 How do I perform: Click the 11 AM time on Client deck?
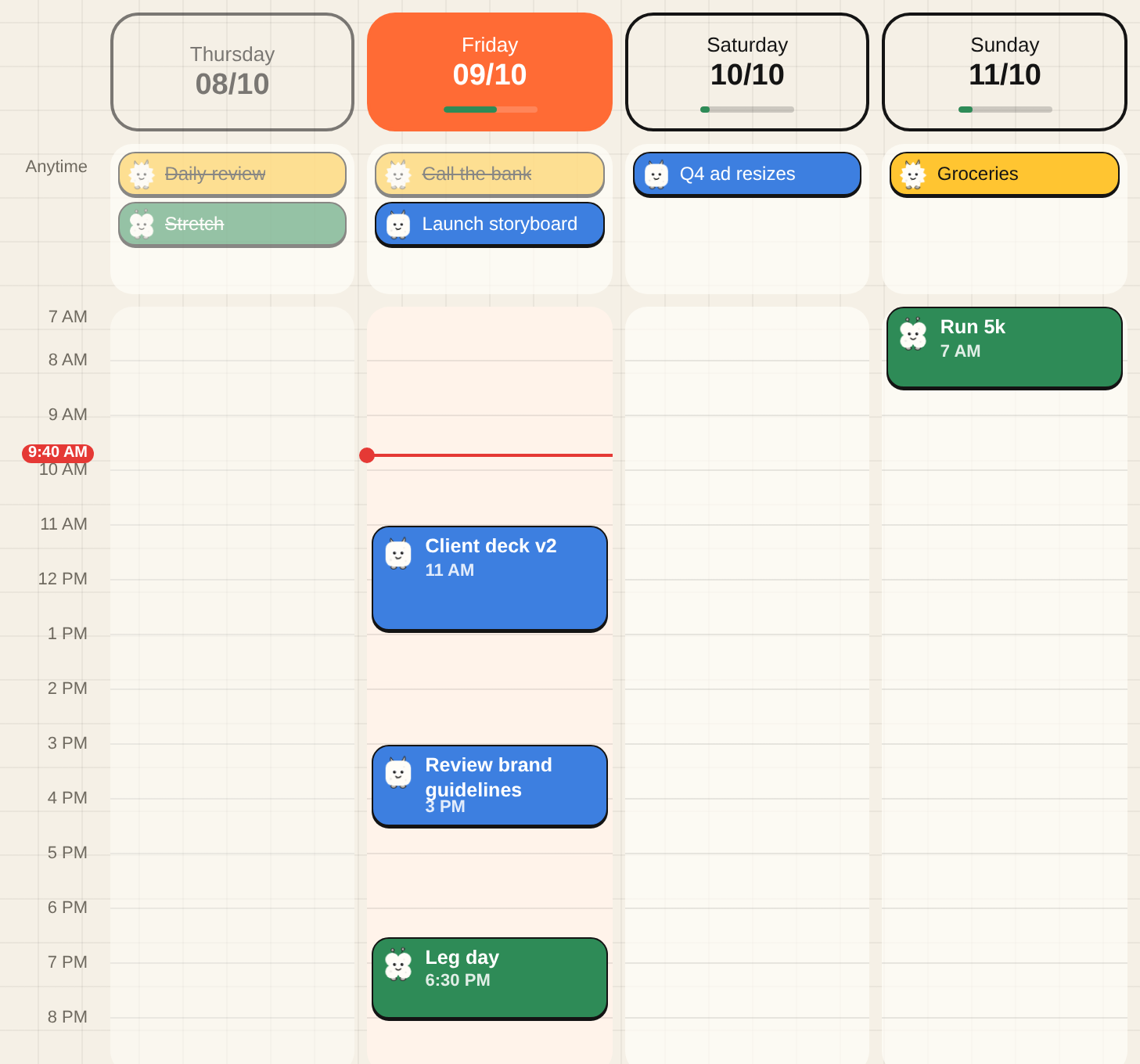(450, 570)
